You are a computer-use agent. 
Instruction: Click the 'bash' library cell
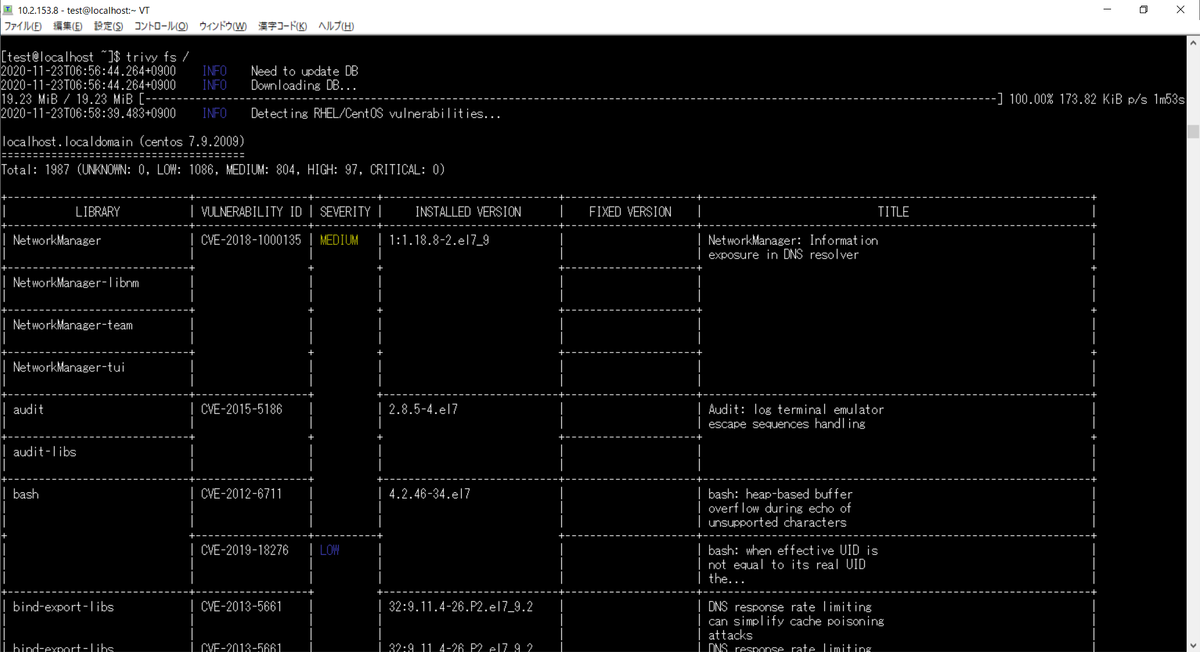[x=25, y=494]
